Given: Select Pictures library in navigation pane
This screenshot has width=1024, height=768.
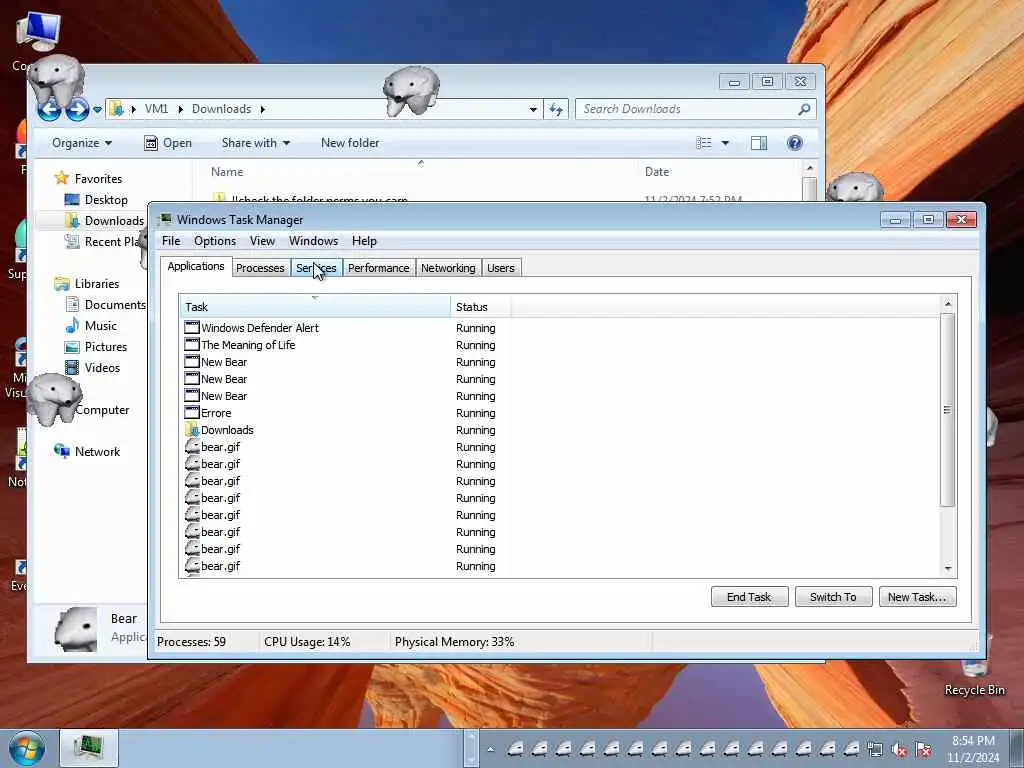Looking at the screenshot, I should [106, 347].
